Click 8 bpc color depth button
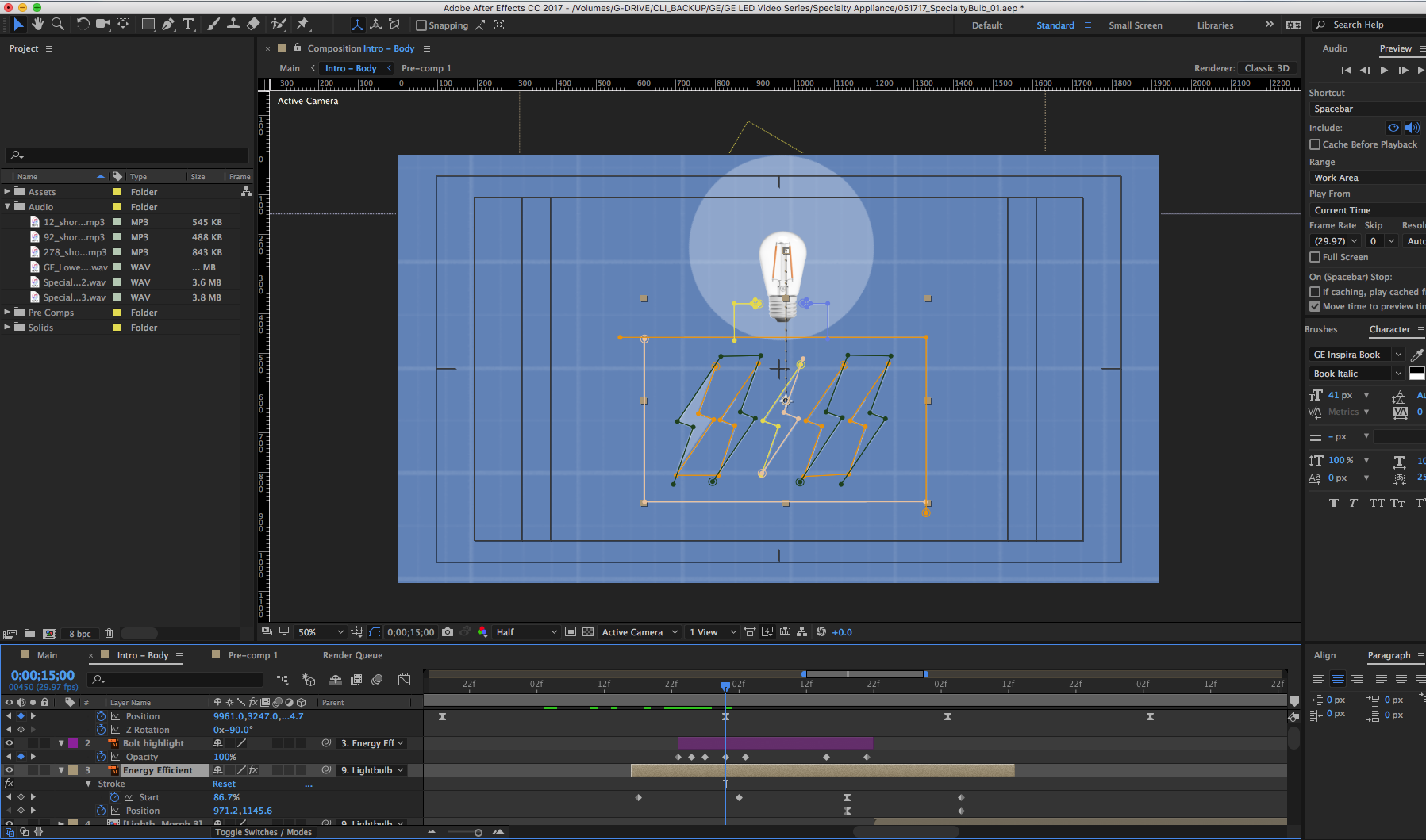1426x840 pixels. pos(79,634)
